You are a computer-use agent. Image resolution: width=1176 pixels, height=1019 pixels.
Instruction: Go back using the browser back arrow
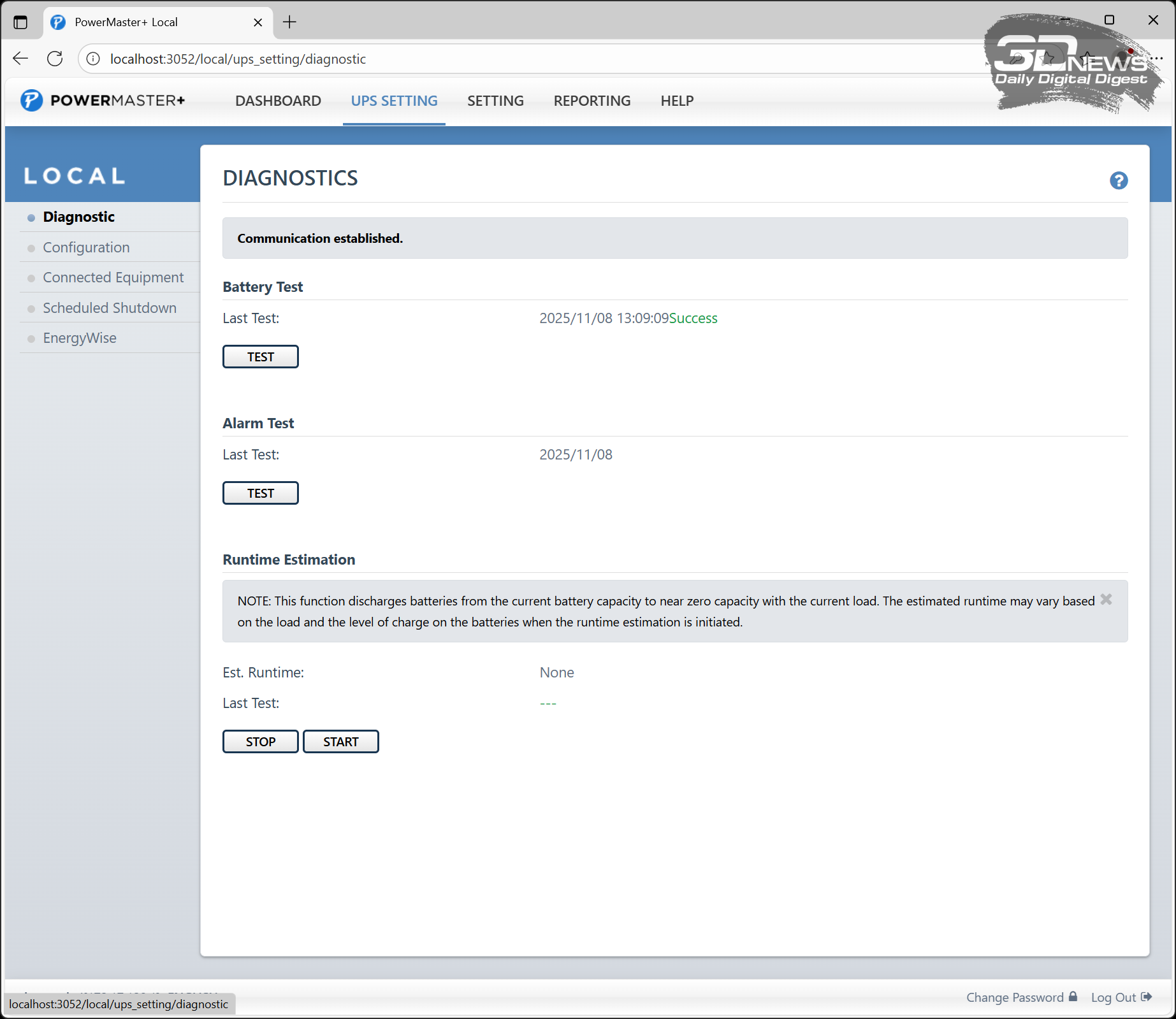point(20,59)
